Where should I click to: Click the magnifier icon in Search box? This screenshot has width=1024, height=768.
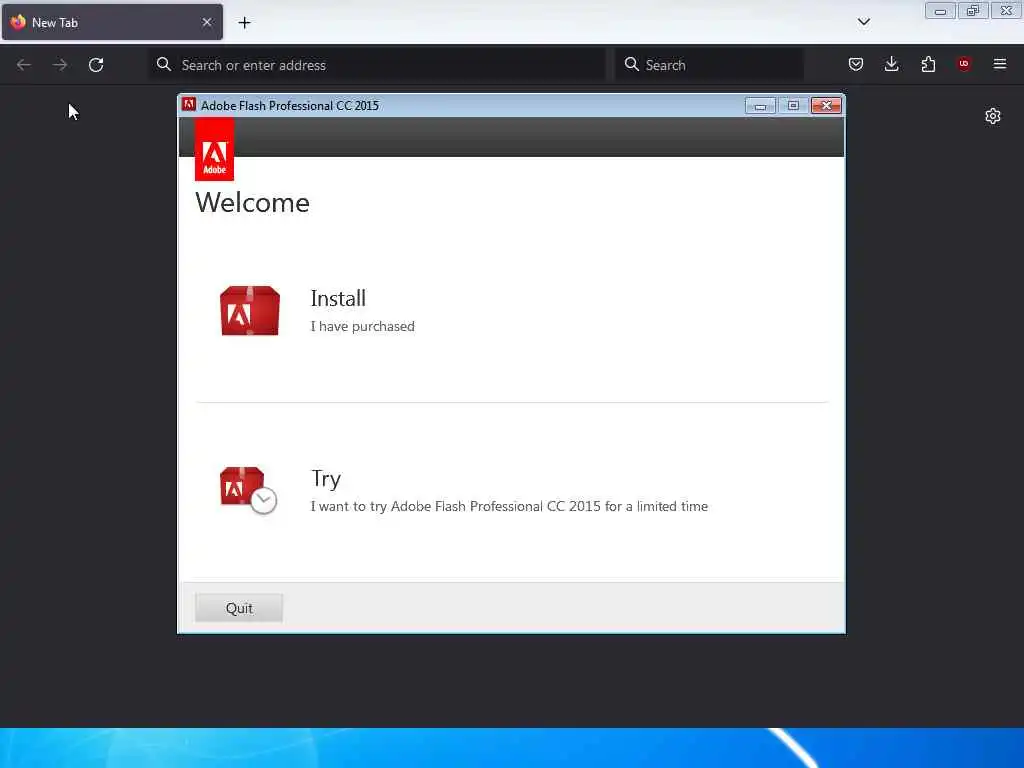[632, 64]
